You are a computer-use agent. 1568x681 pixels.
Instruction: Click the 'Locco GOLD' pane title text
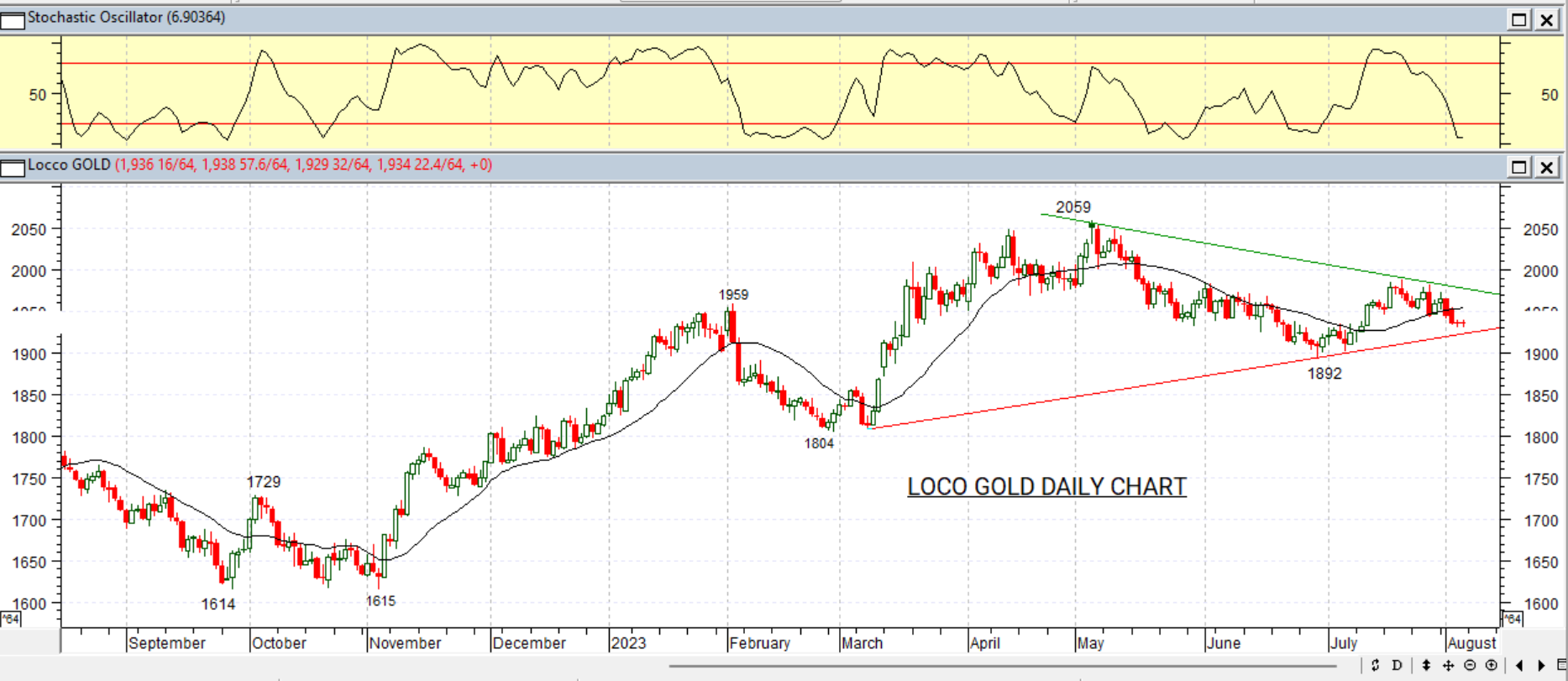pos(69,165)
